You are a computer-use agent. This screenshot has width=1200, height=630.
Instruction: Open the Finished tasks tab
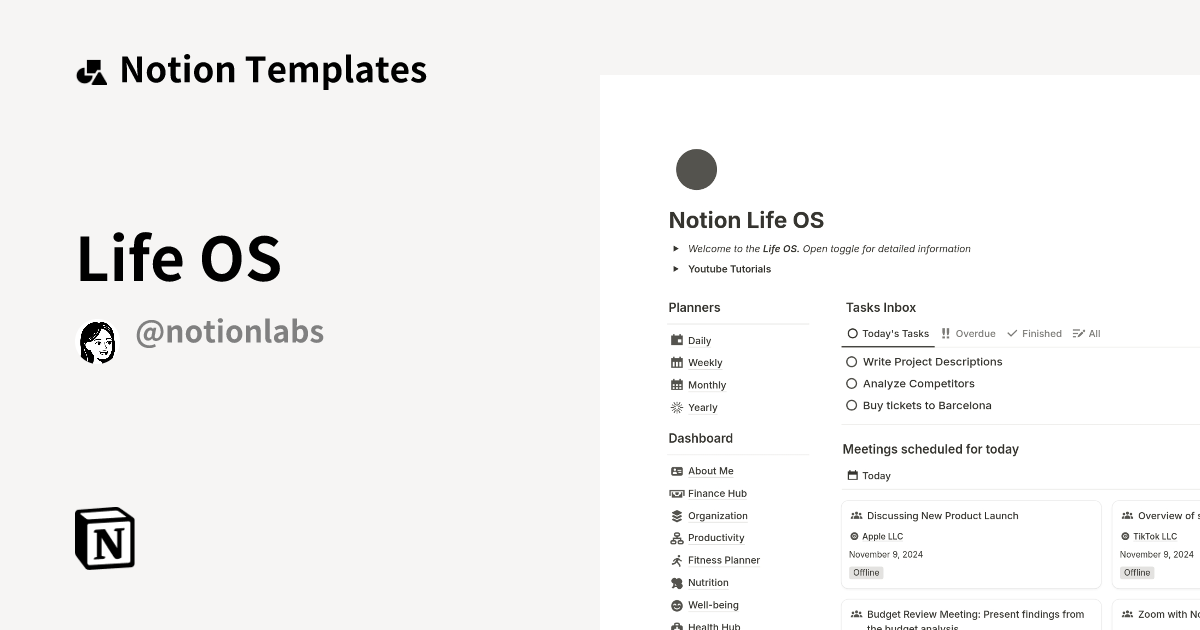[x=1034, y=333]
